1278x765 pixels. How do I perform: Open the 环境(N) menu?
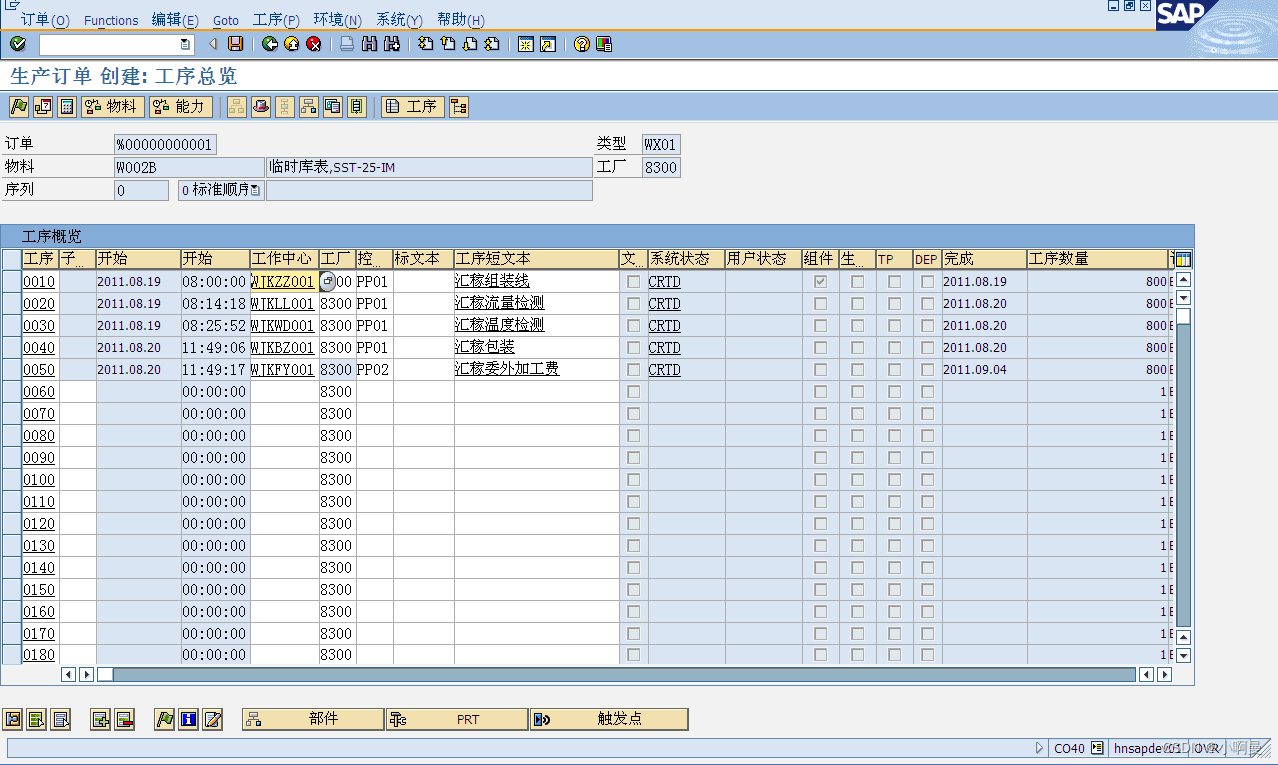[x=336, y=20]
